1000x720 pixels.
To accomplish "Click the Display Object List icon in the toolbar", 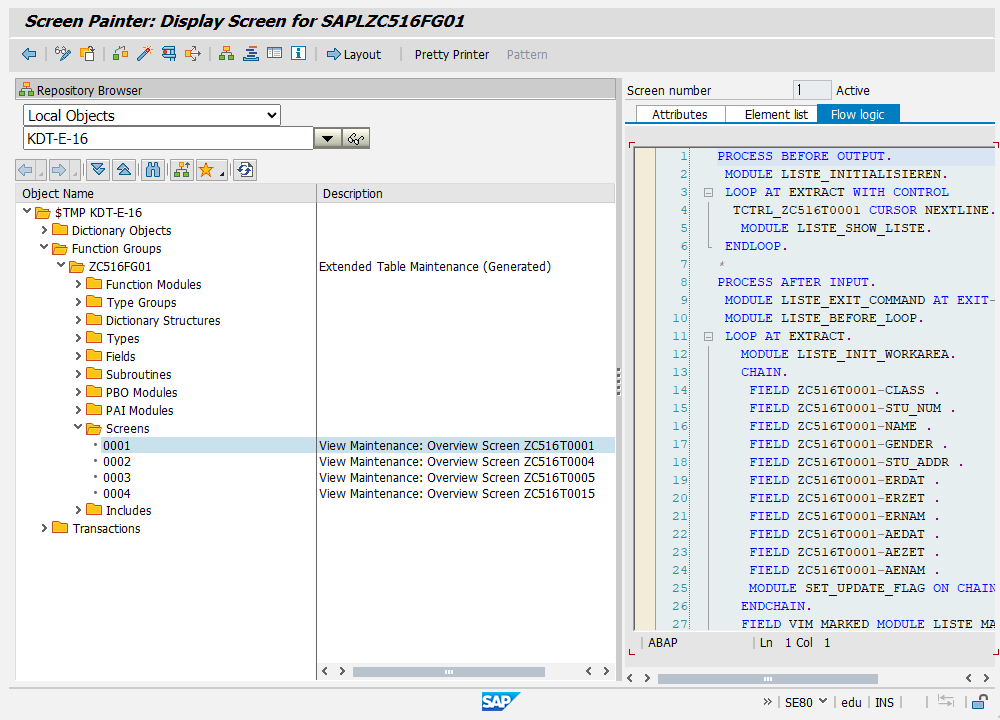I will click(226, 54).
